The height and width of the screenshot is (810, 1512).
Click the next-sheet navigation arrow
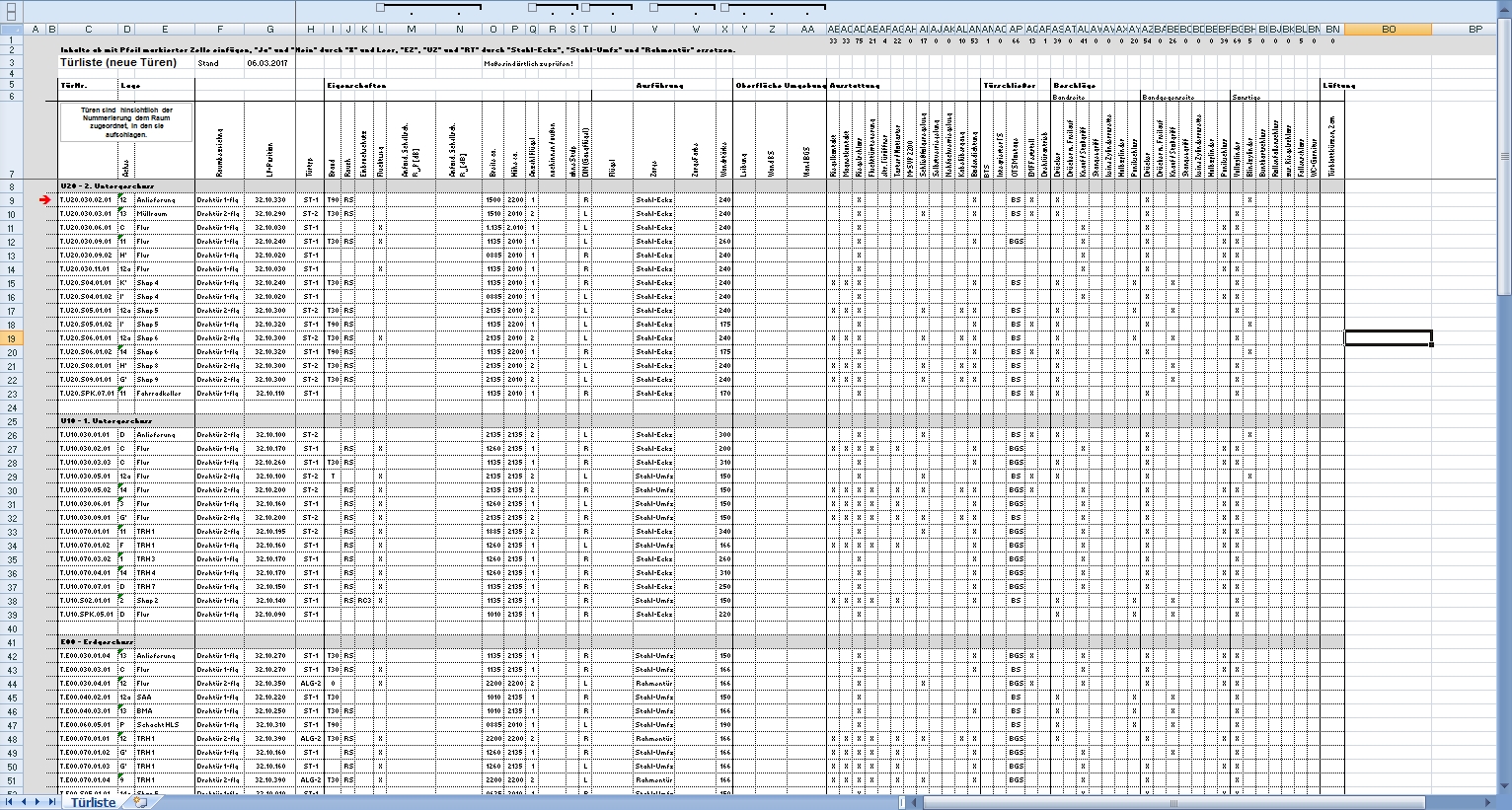[x=39, y=802]
